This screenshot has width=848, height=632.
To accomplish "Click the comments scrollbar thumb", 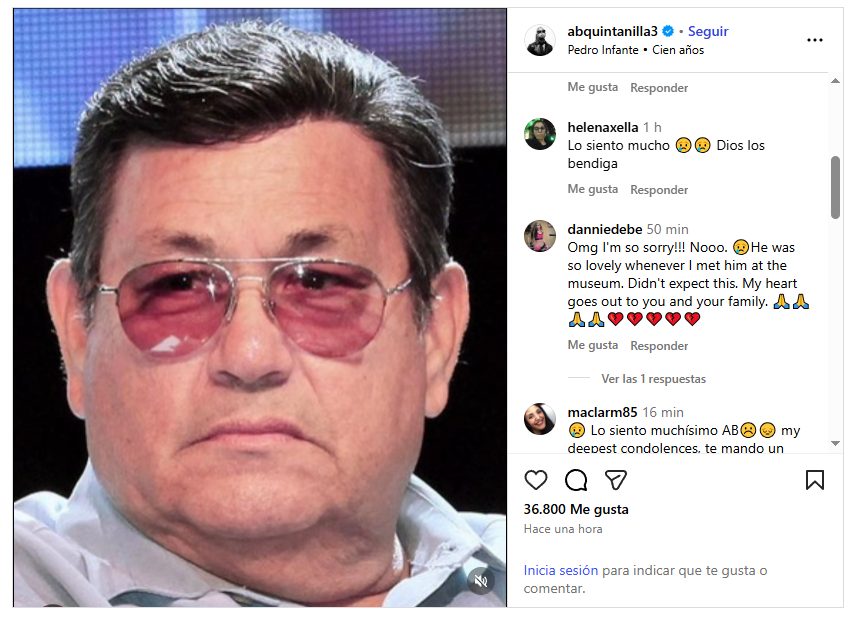I will (x=836, y=187).
